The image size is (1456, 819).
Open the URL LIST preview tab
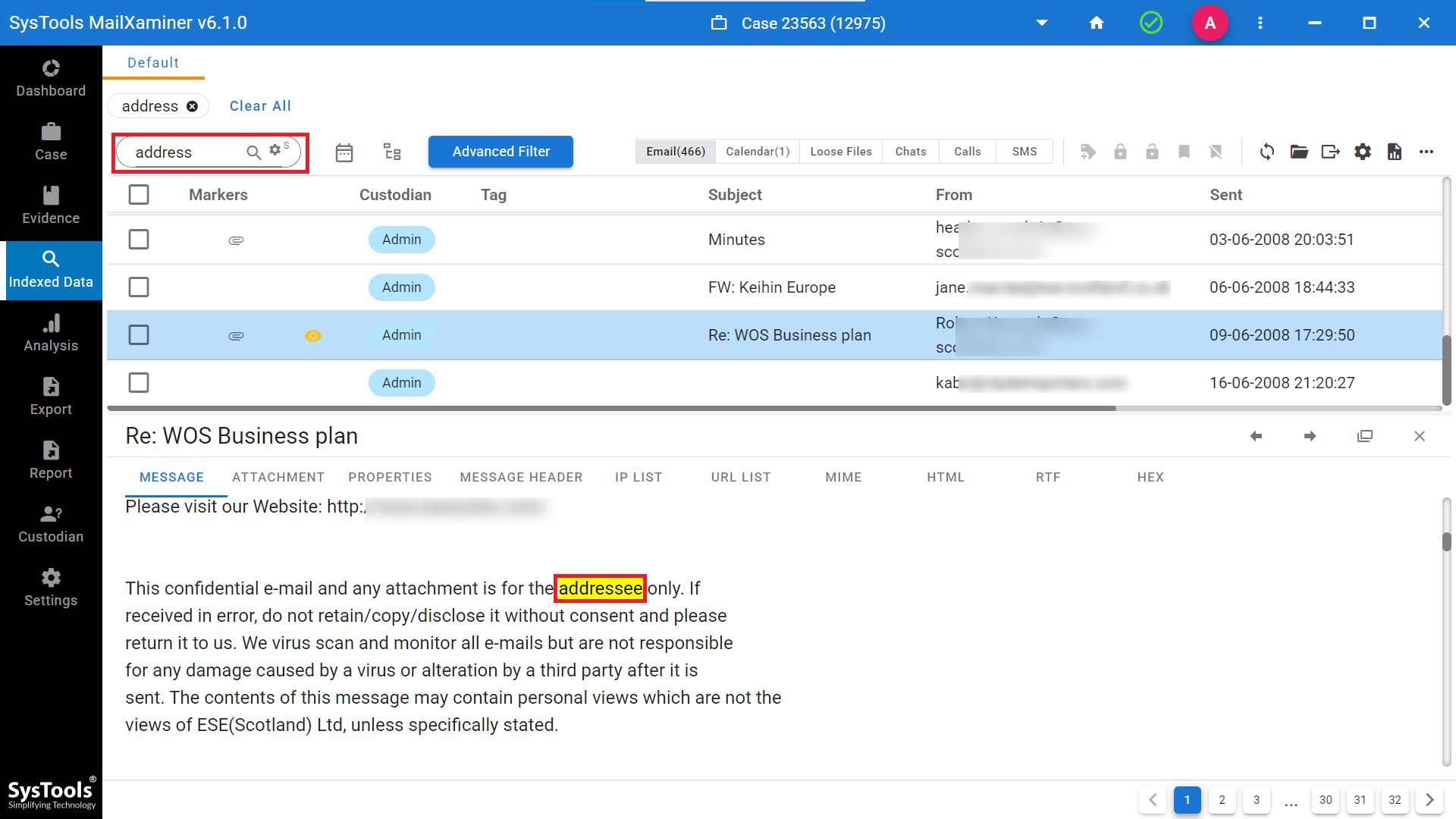point(741,478)
